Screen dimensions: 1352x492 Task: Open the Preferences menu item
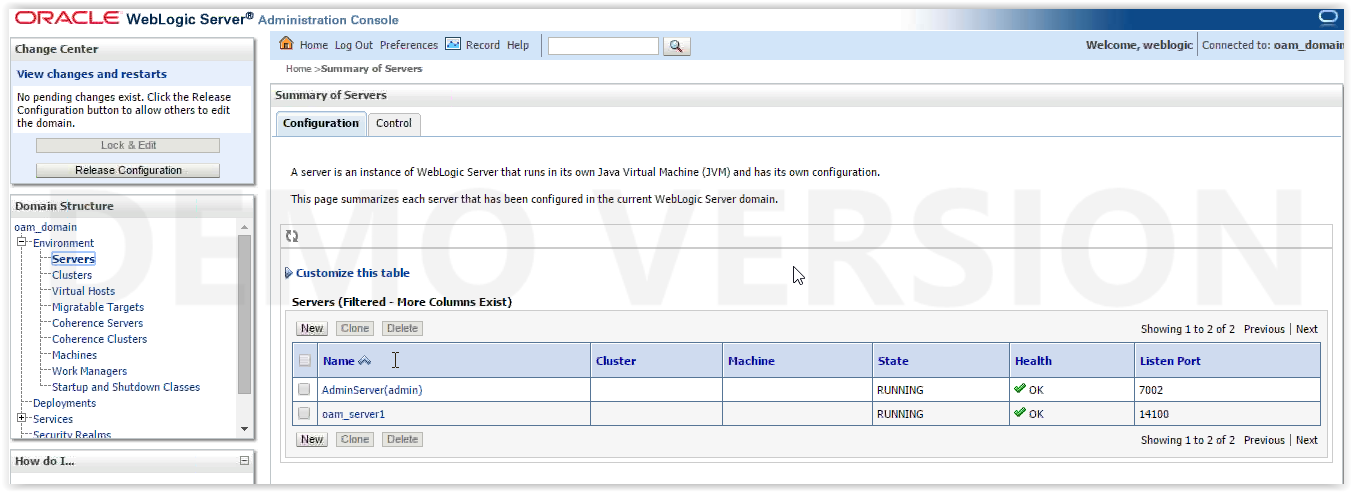point(409,45)
